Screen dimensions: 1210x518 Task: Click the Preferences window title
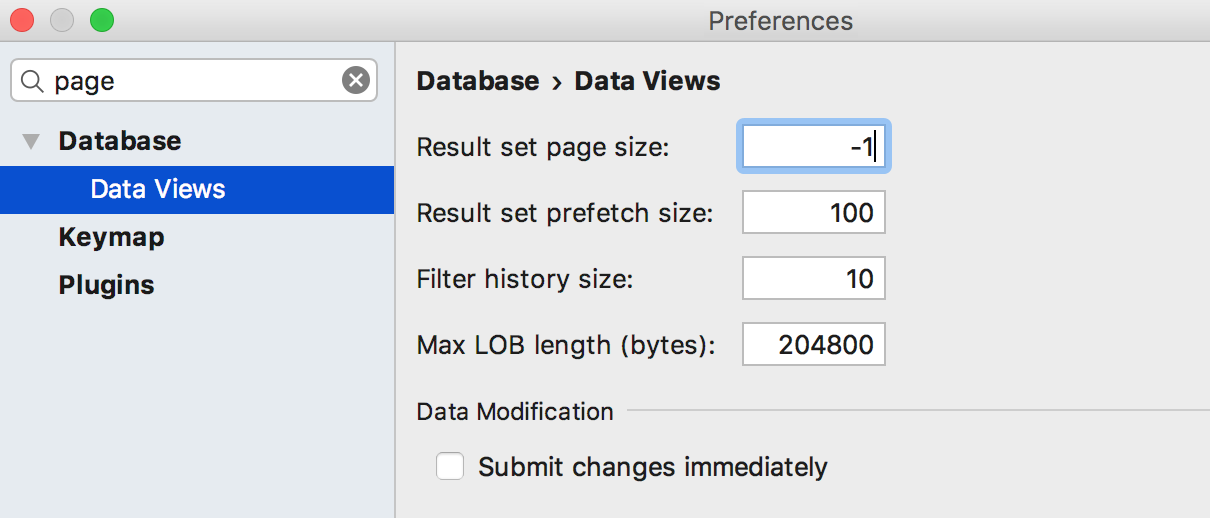point(780,20)
